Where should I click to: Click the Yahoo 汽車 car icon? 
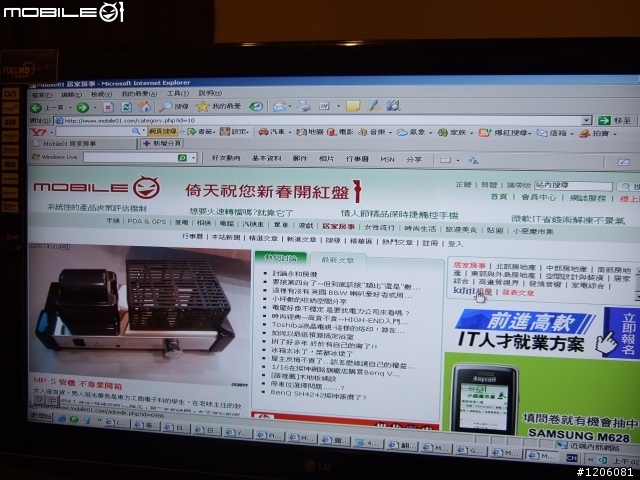coord(264,131)
